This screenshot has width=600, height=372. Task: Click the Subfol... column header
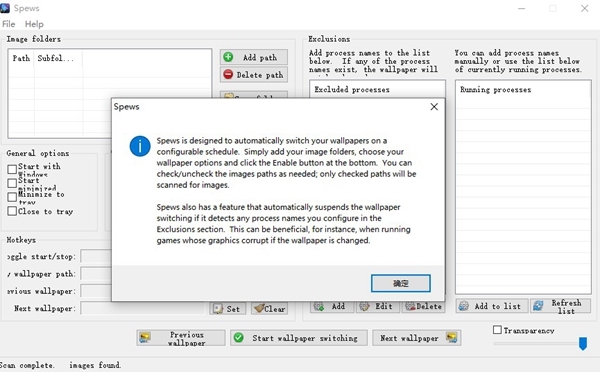click(x=58, y=59)
